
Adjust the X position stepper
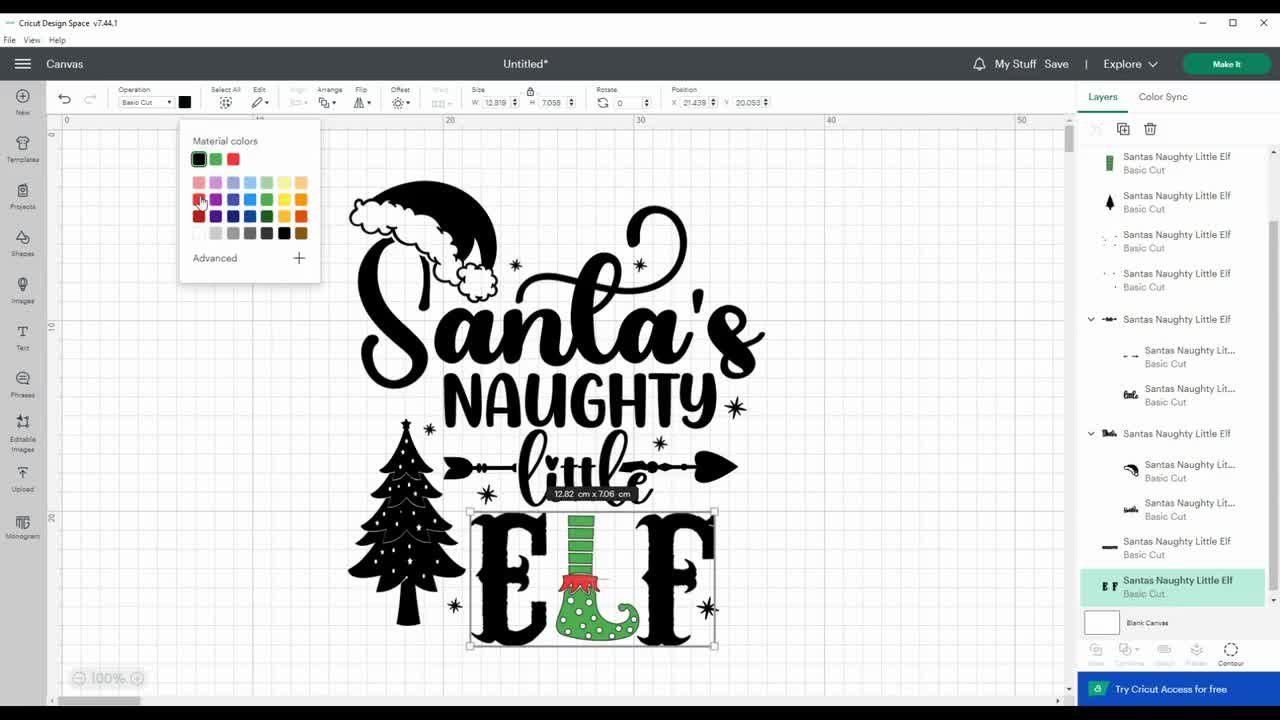[714, 103]
